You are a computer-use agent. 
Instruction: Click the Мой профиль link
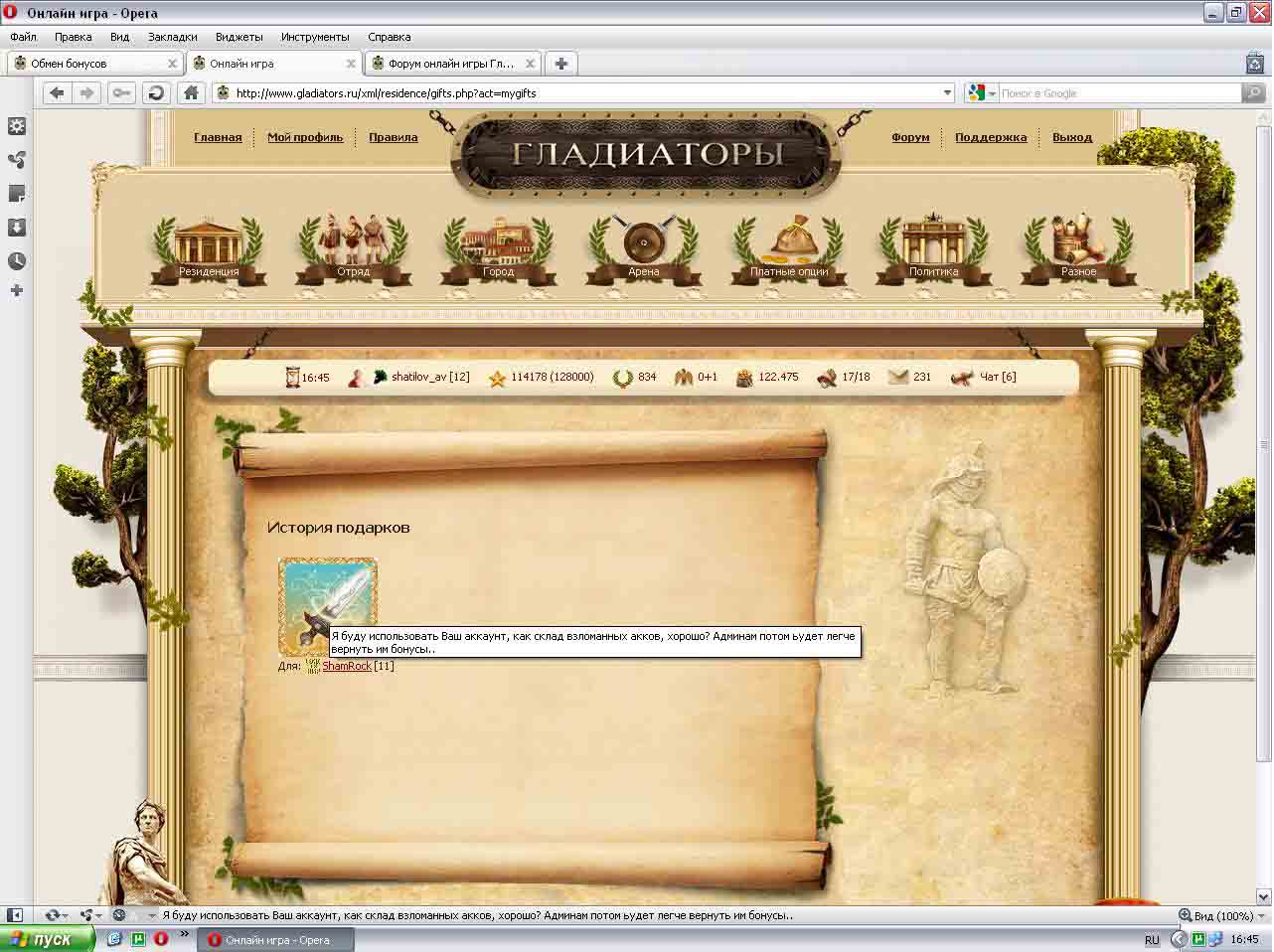[x=305, y=137]
